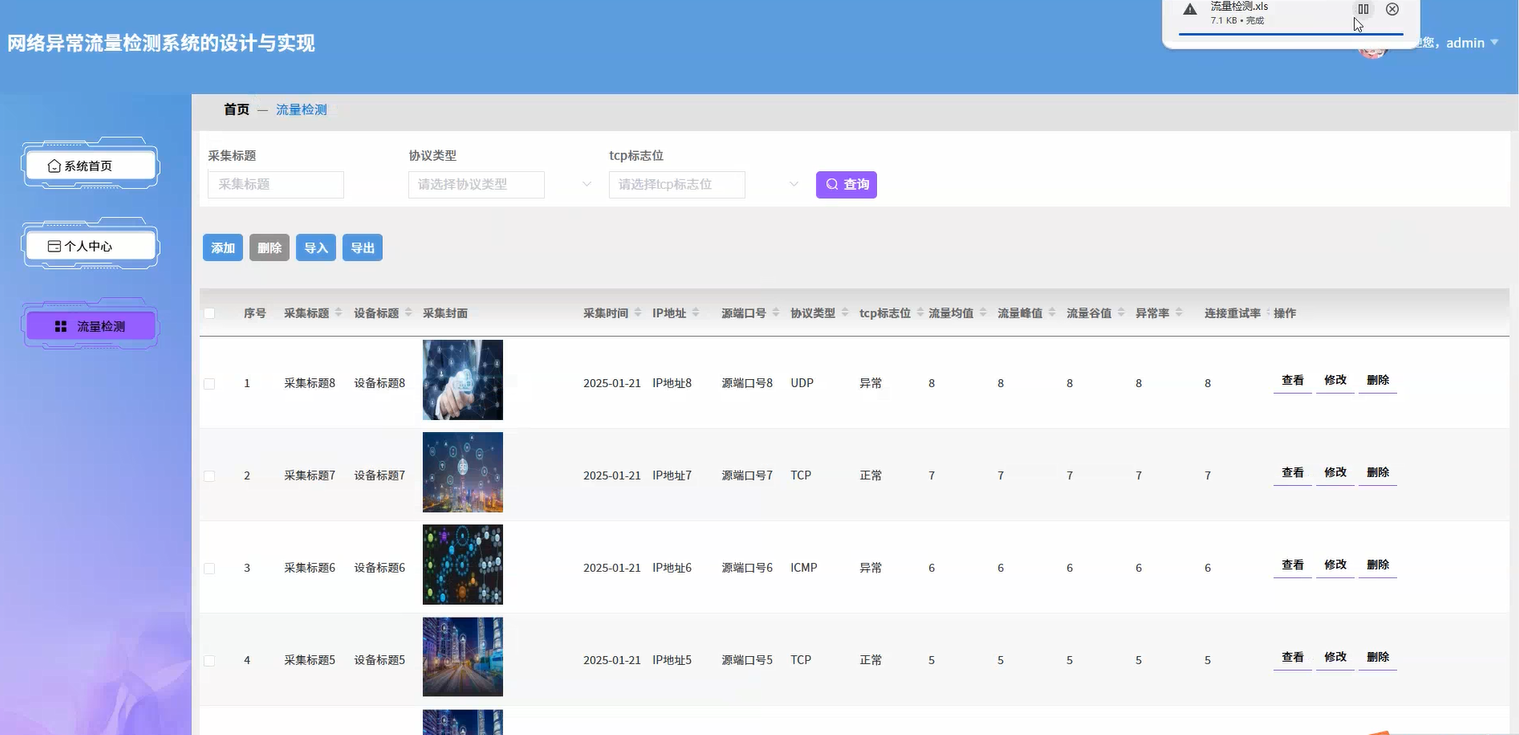Open the tcp标志位 dropdown
The height and width of the screenshot is (735, 1519).
[677, 184]
